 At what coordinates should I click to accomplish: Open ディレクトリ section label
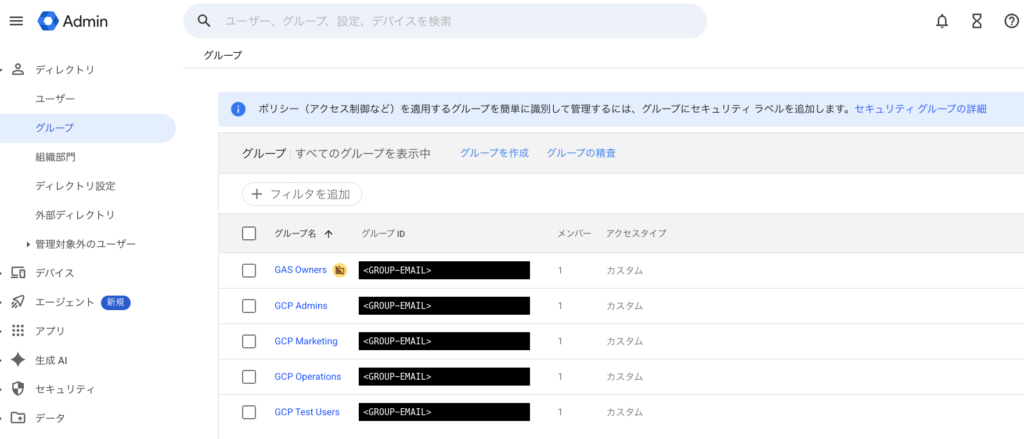pyautogui.click(x=65, y=70)
